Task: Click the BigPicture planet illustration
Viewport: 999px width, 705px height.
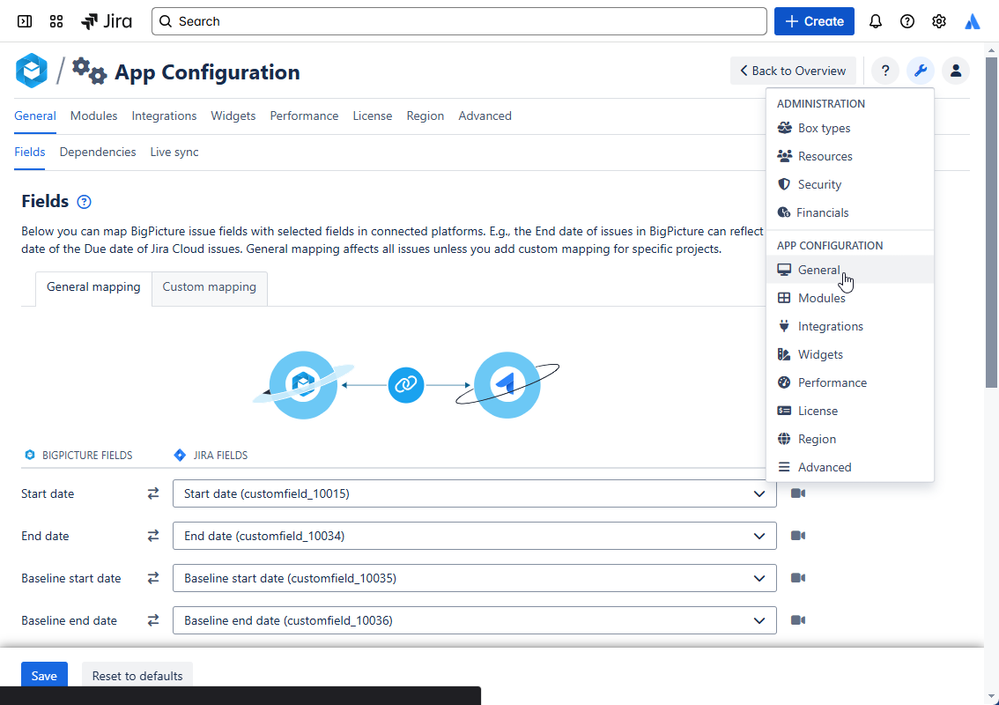Action: click(x=303, y=385)
